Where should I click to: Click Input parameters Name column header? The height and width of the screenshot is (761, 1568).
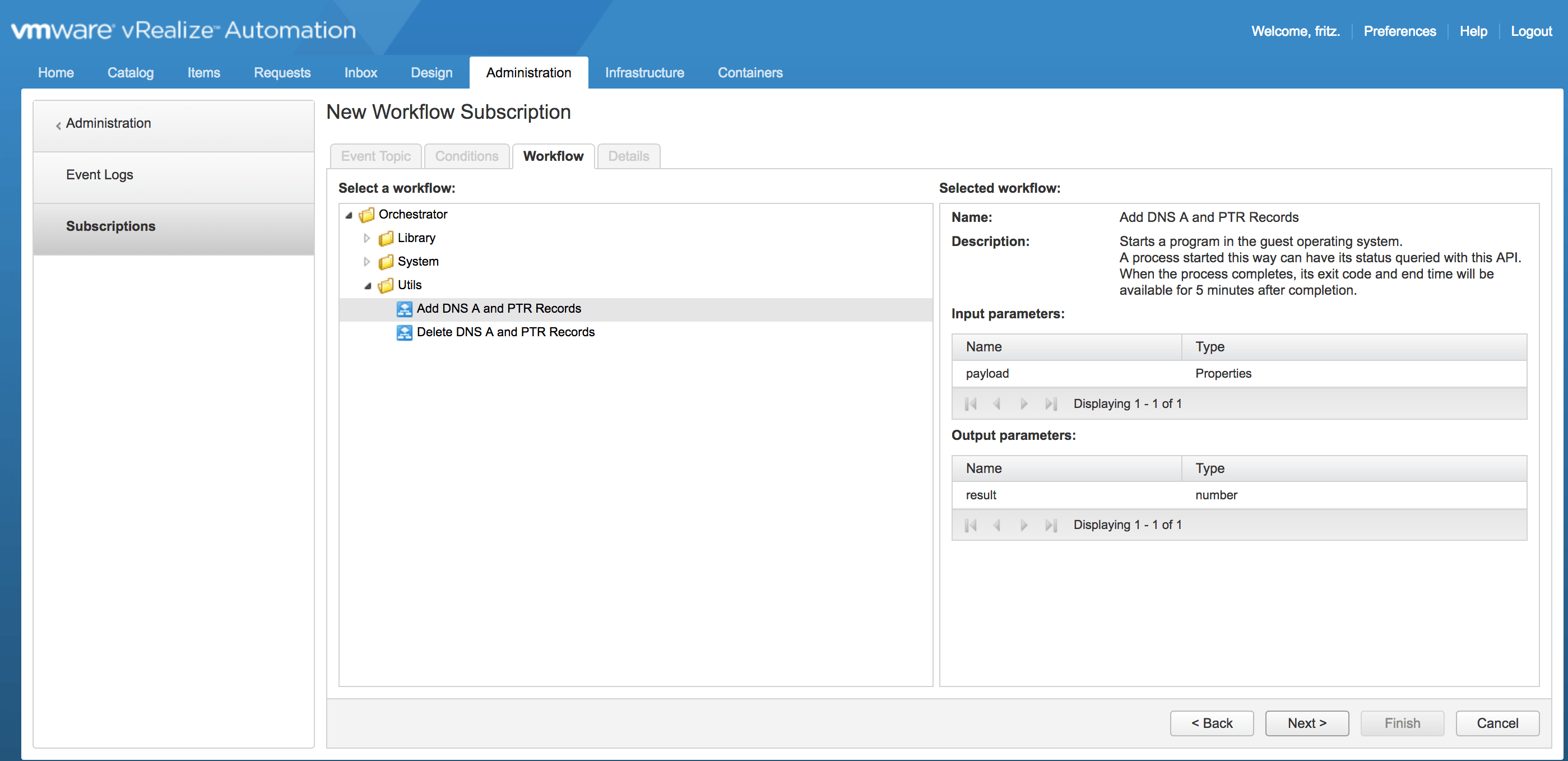click(x=1066, y=347)
